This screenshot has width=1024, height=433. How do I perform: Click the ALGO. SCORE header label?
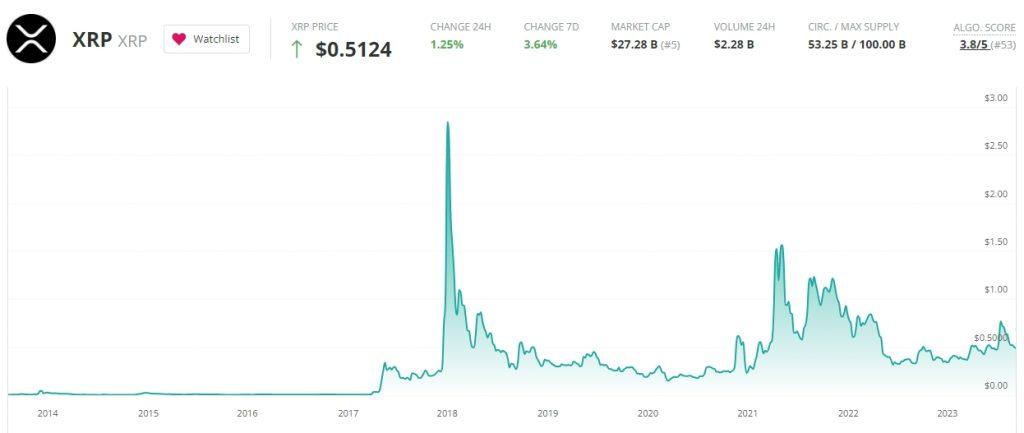[x=984, y=26]
